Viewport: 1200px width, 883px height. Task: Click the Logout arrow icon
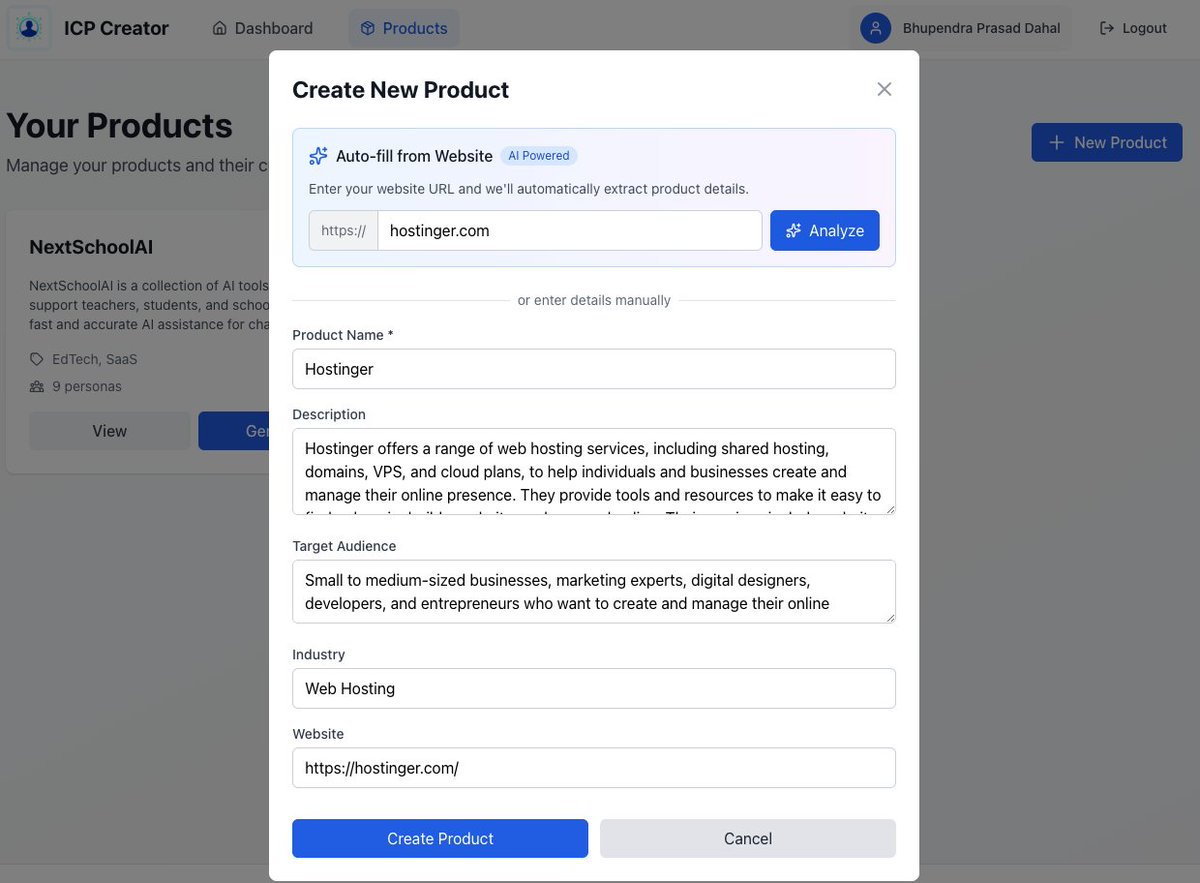coord(1107,28)
